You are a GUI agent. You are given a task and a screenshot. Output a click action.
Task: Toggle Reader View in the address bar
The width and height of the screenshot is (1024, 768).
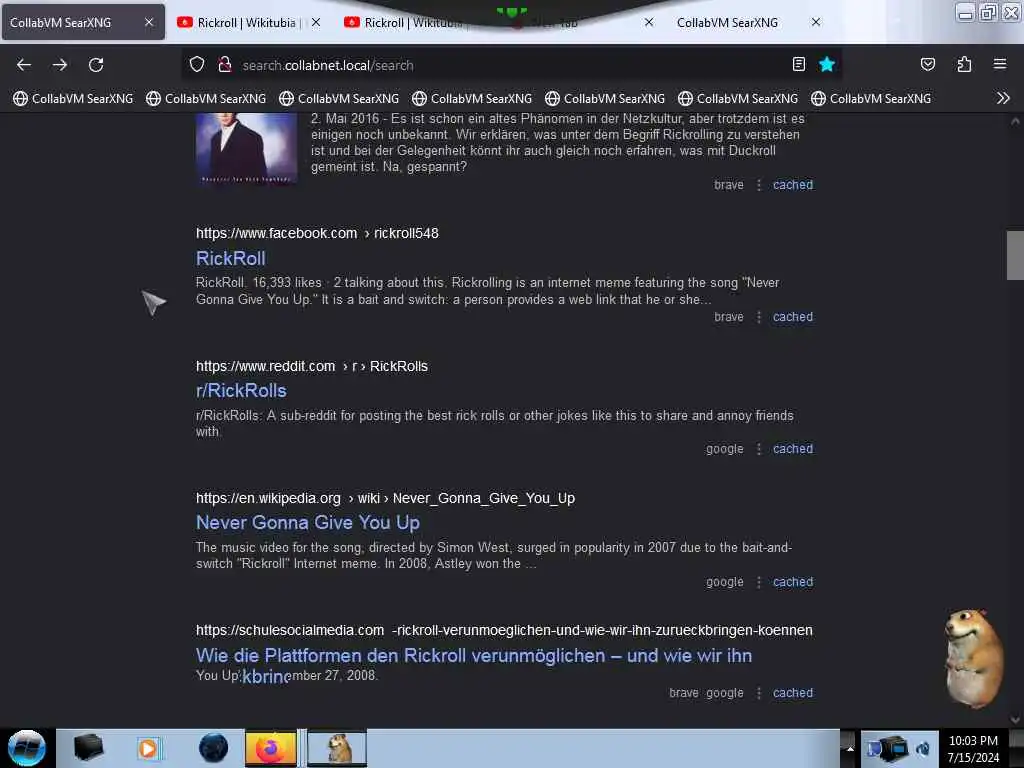point(799,64)
